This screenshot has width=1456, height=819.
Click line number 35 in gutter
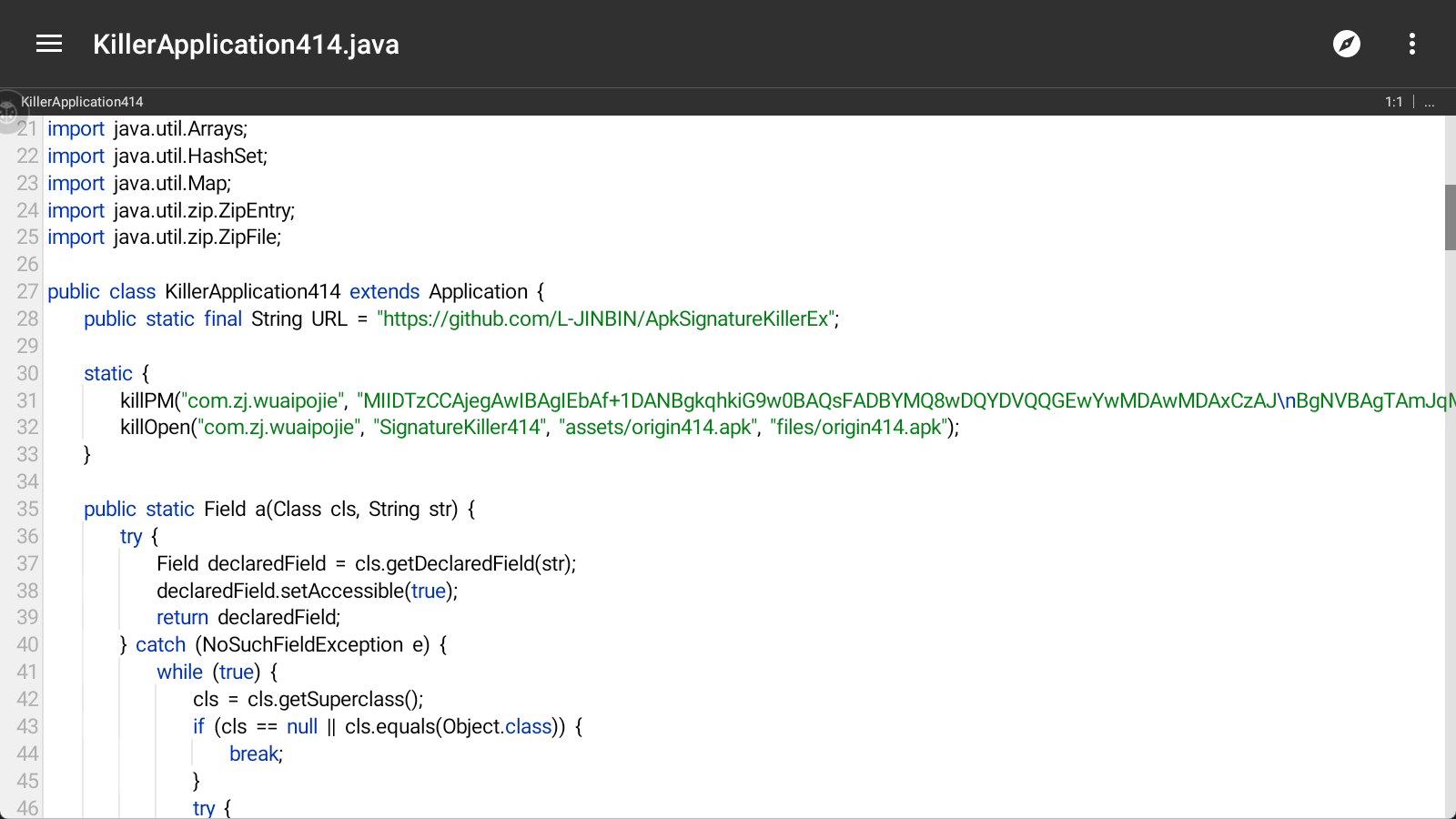[27, 510]
